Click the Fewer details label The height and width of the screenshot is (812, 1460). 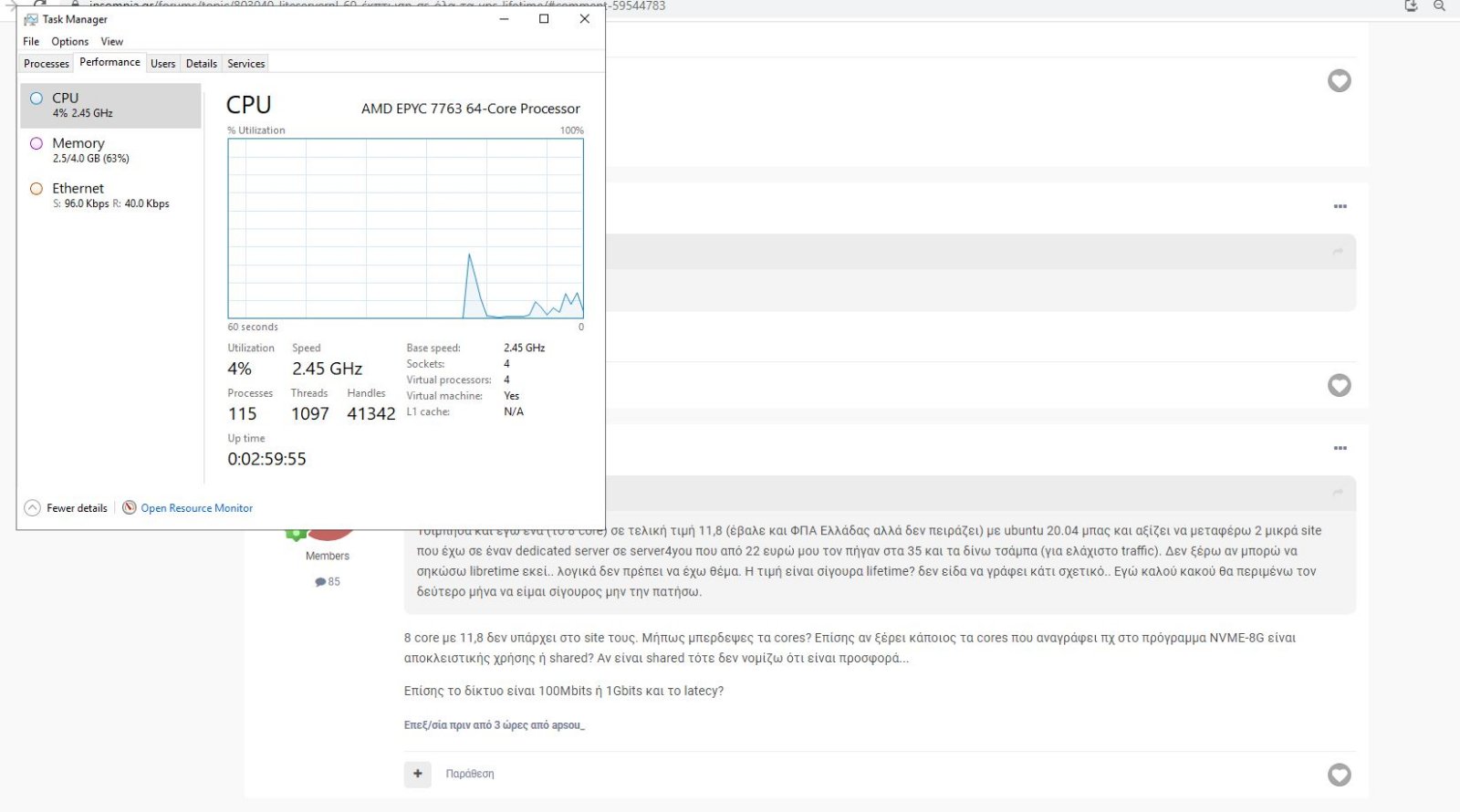77,508
